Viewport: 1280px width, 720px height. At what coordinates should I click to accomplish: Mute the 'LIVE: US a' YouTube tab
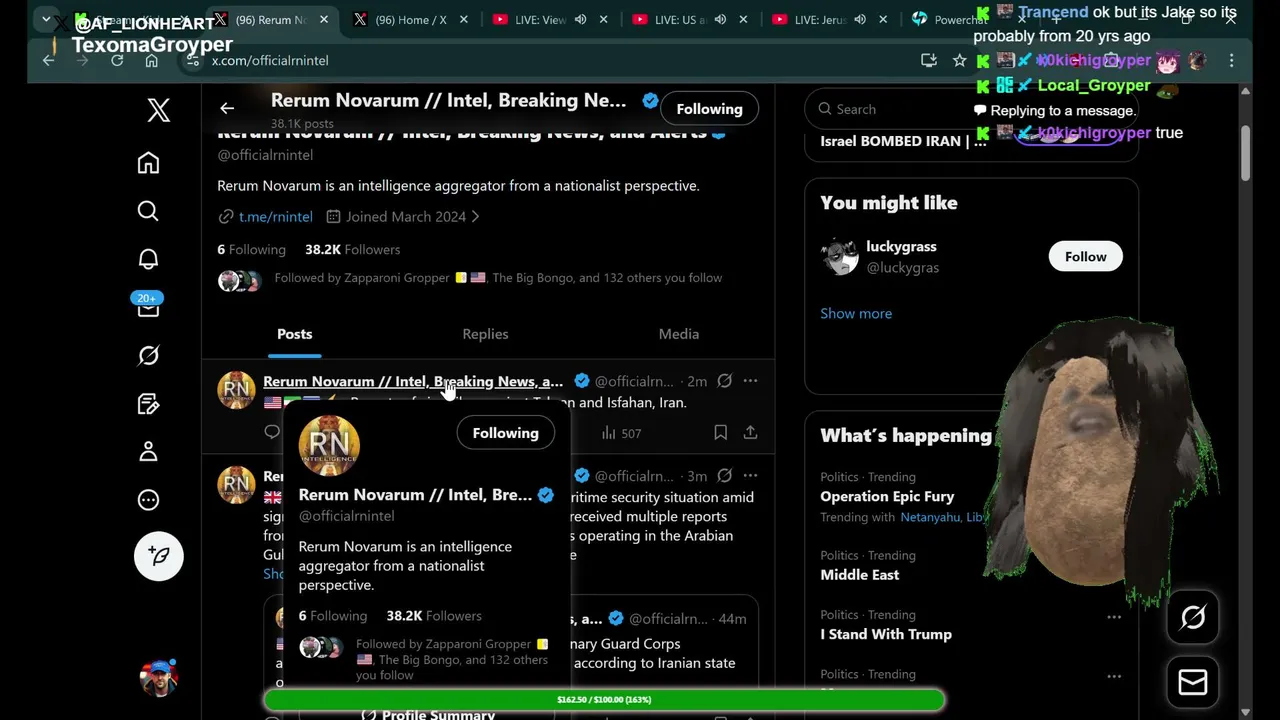[x=720, y=19]
